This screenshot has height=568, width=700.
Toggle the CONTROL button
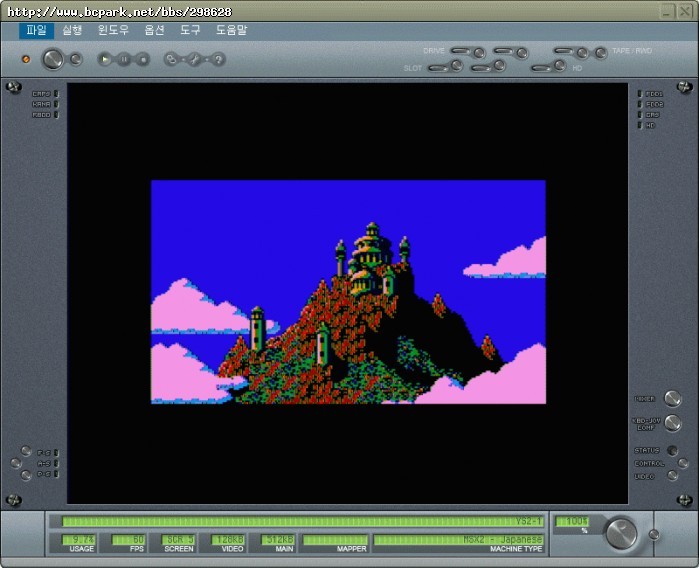tap(683, 463)
